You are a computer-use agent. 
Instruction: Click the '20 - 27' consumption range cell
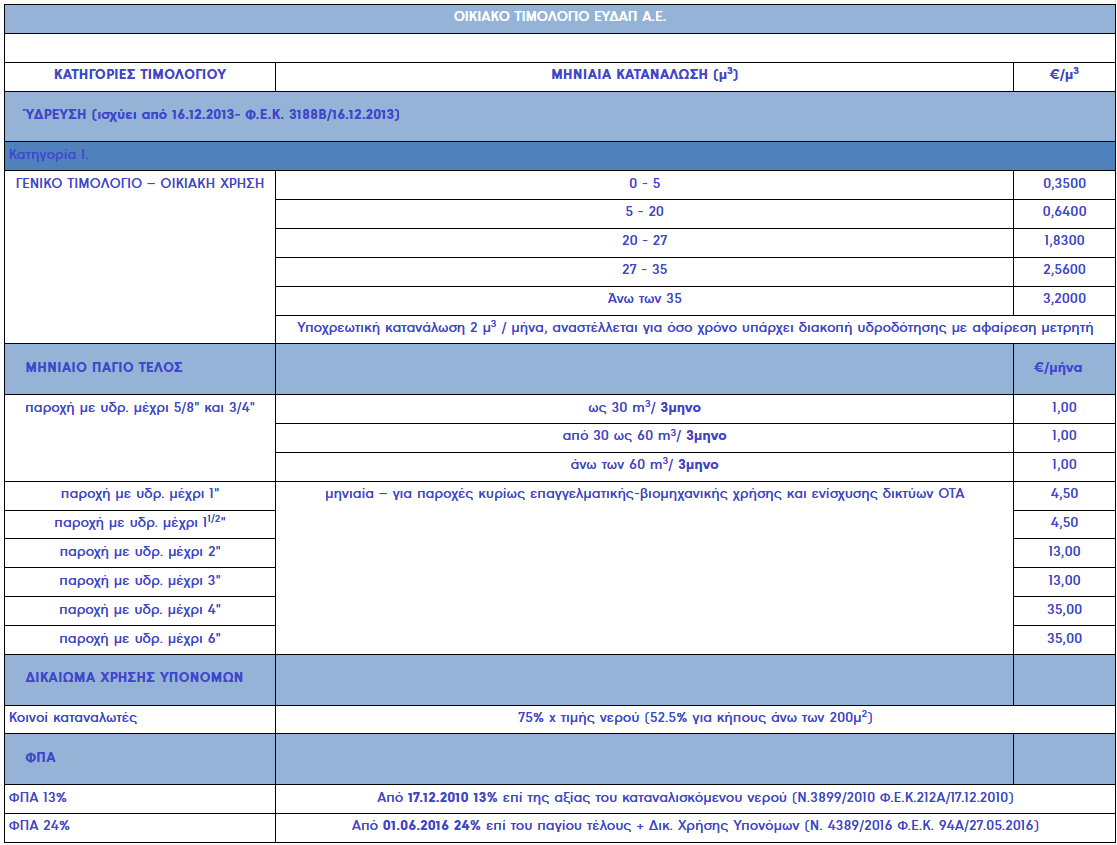point(644,241)
